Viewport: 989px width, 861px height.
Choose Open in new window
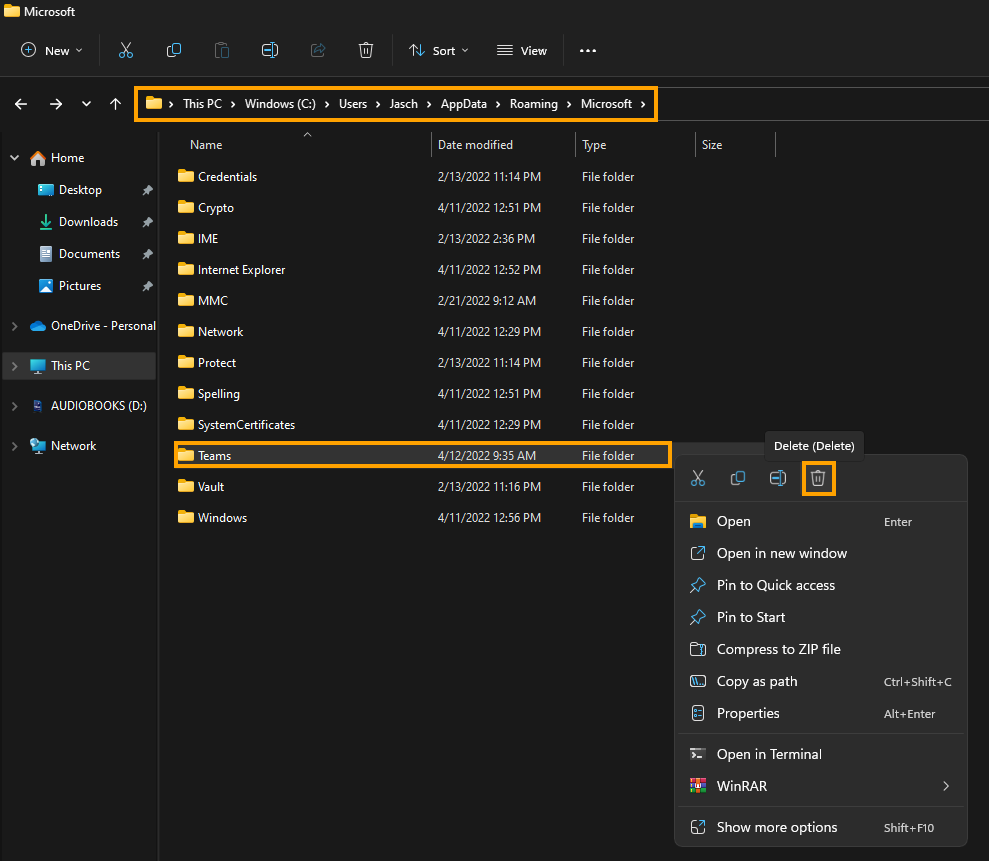coord(821,553)
